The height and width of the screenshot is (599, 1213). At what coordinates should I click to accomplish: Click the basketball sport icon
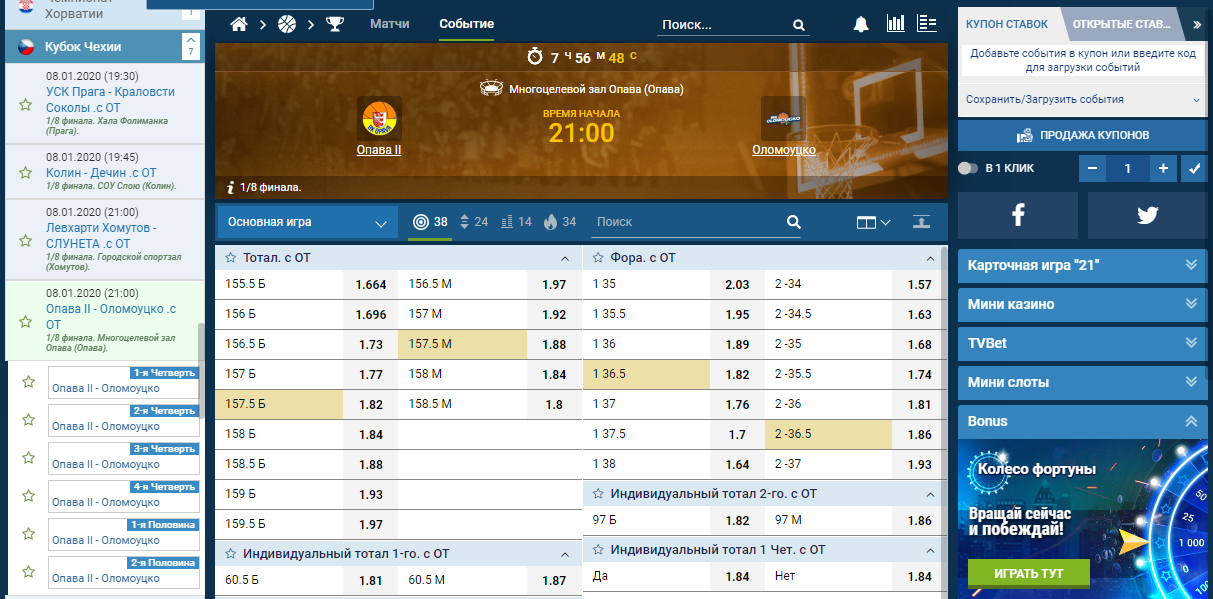[x=287, y=24]
